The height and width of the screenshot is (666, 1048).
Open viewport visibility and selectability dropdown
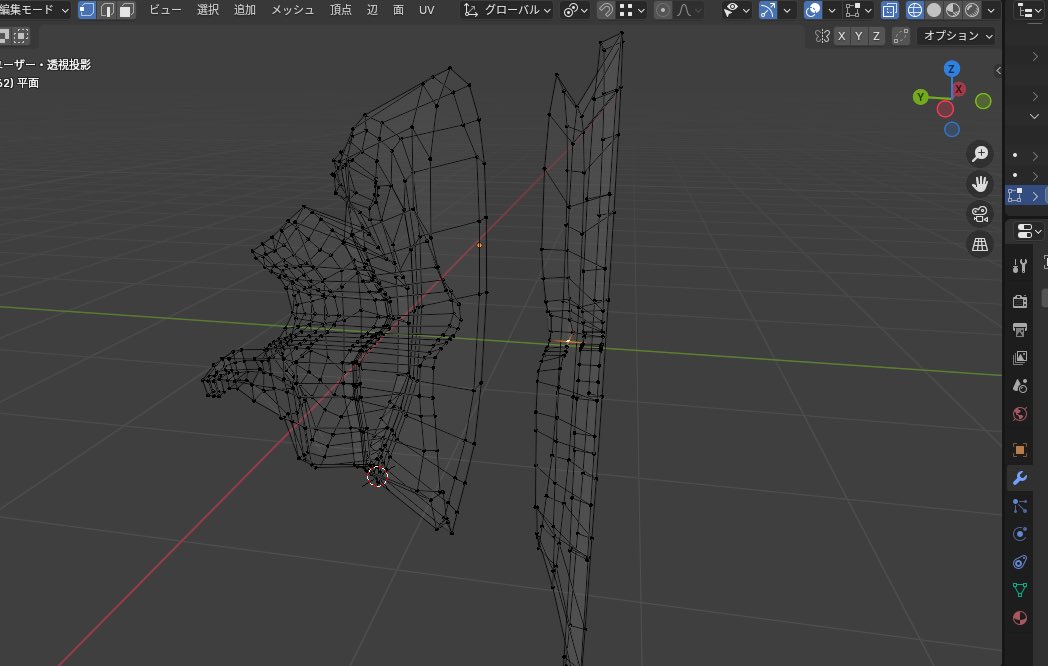pyautogui.click(x=737, y=10)
